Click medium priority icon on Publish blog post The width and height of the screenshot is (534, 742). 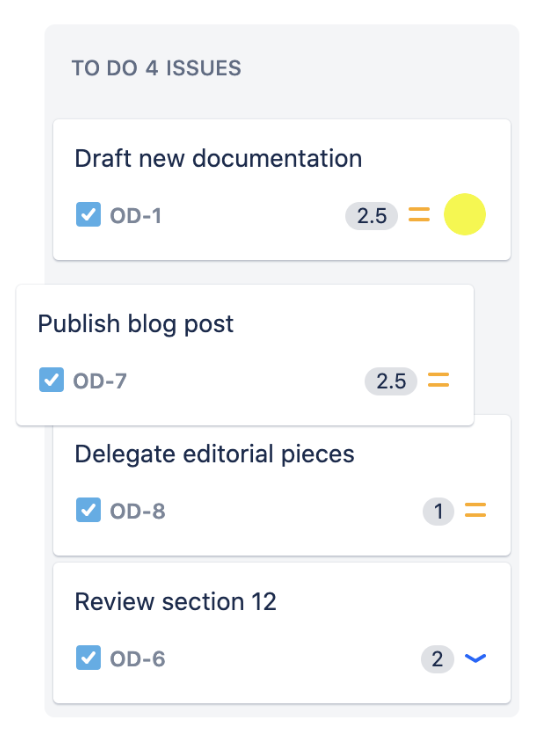438,380
